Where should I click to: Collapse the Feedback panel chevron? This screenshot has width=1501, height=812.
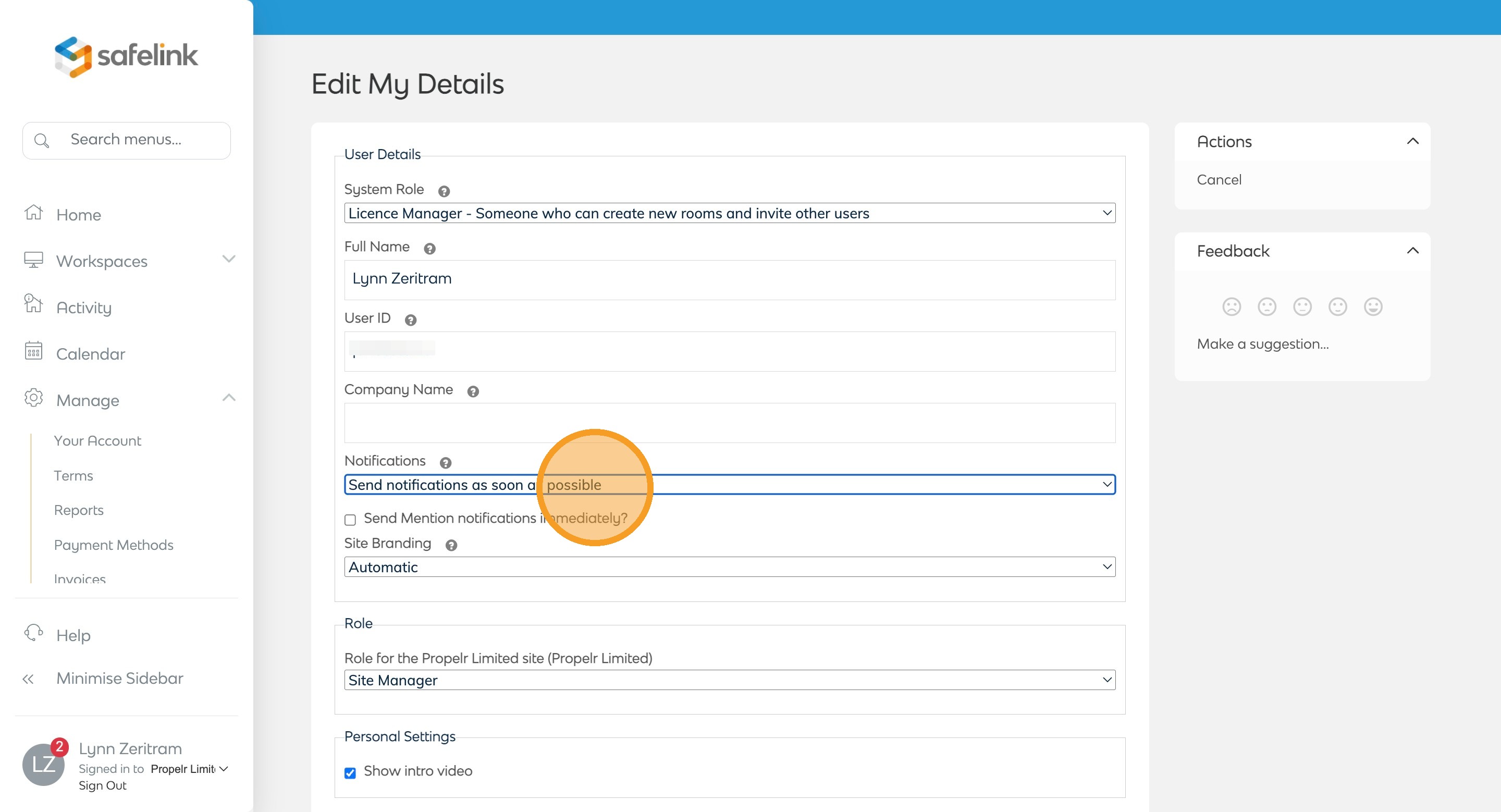(1412, 251)
